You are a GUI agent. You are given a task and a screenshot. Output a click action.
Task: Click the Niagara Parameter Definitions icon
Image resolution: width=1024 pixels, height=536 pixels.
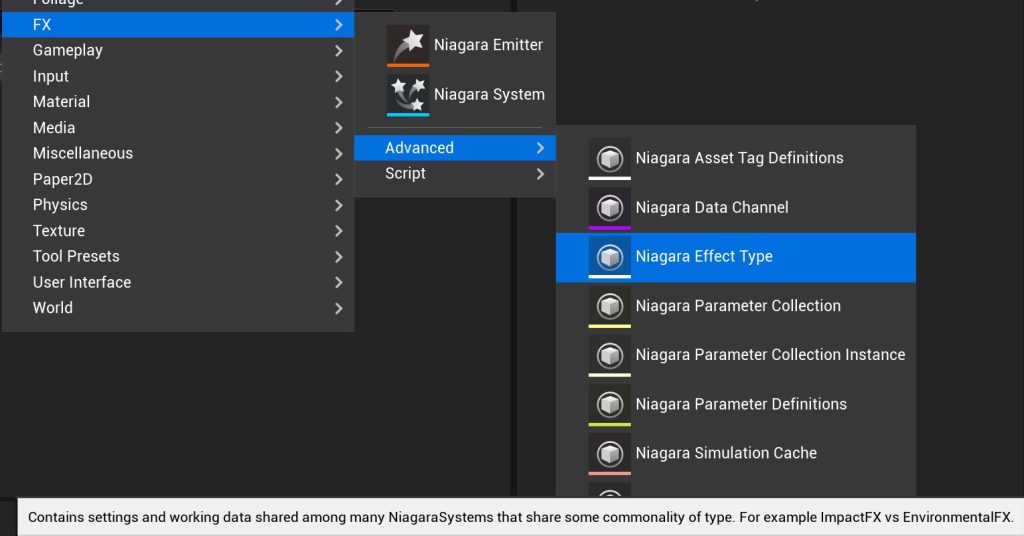coord(609,404)
